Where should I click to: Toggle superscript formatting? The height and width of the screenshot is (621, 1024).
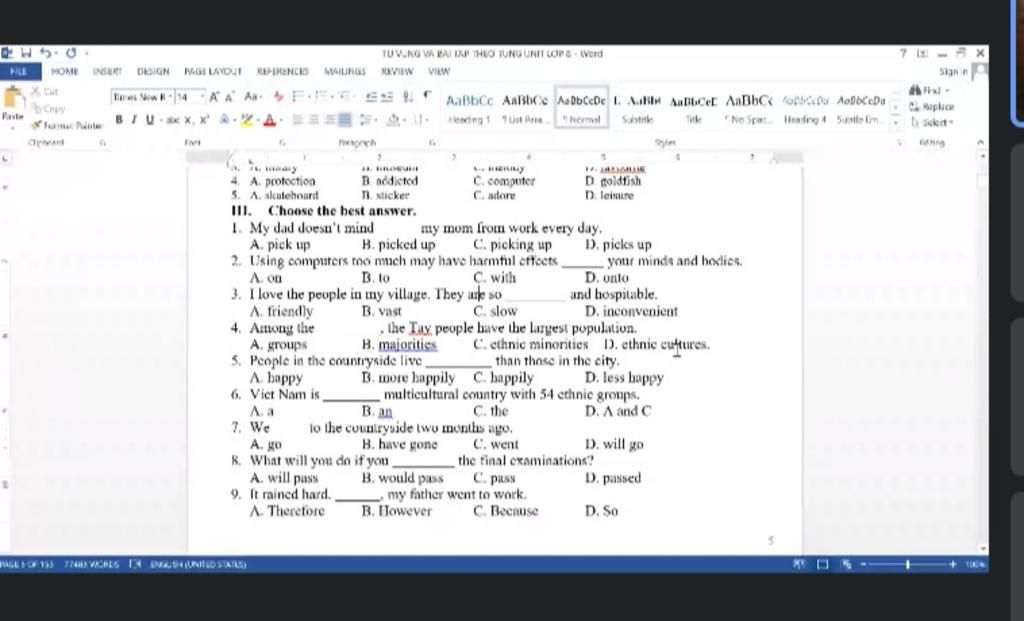tap(204, 120)
